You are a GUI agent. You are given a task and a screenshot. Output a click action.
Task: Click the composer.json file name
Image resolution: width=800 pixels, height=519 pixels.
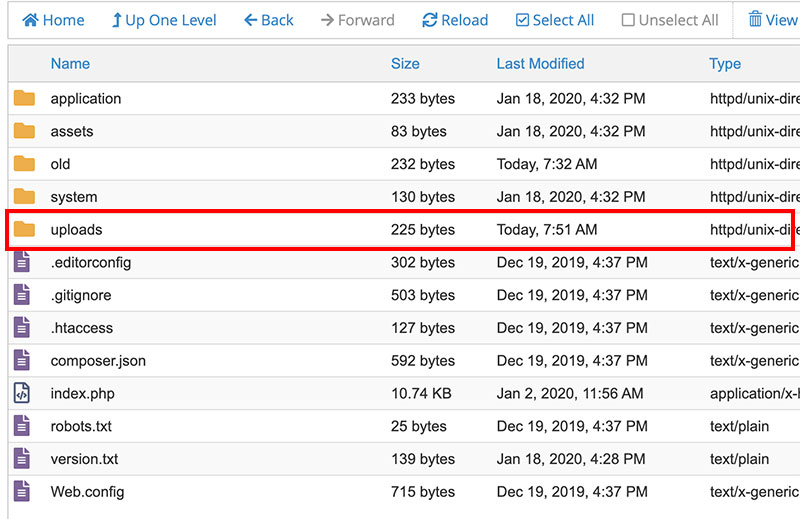pos(98,361)
